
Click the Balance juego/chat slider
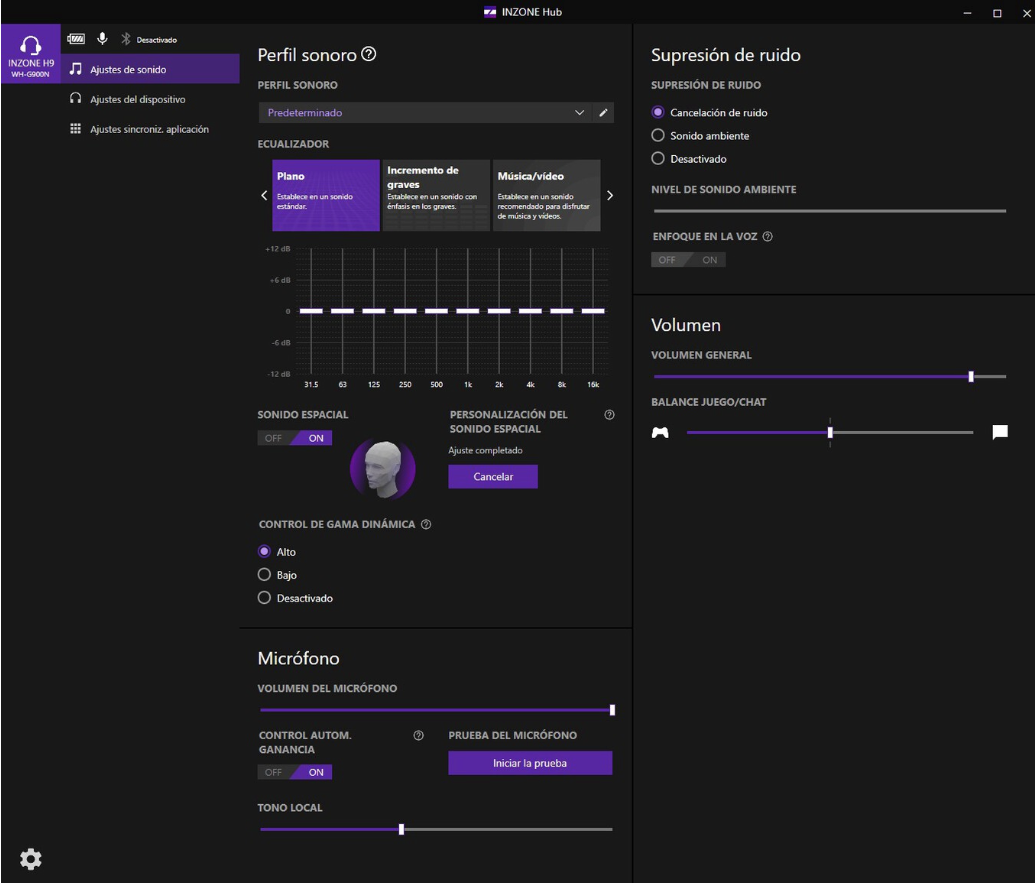[x=830, y=432]
